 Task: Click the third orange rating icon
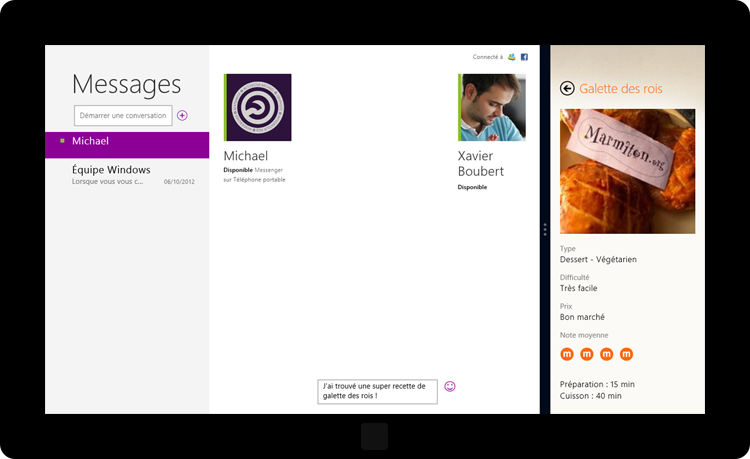(x=607, y=354)
